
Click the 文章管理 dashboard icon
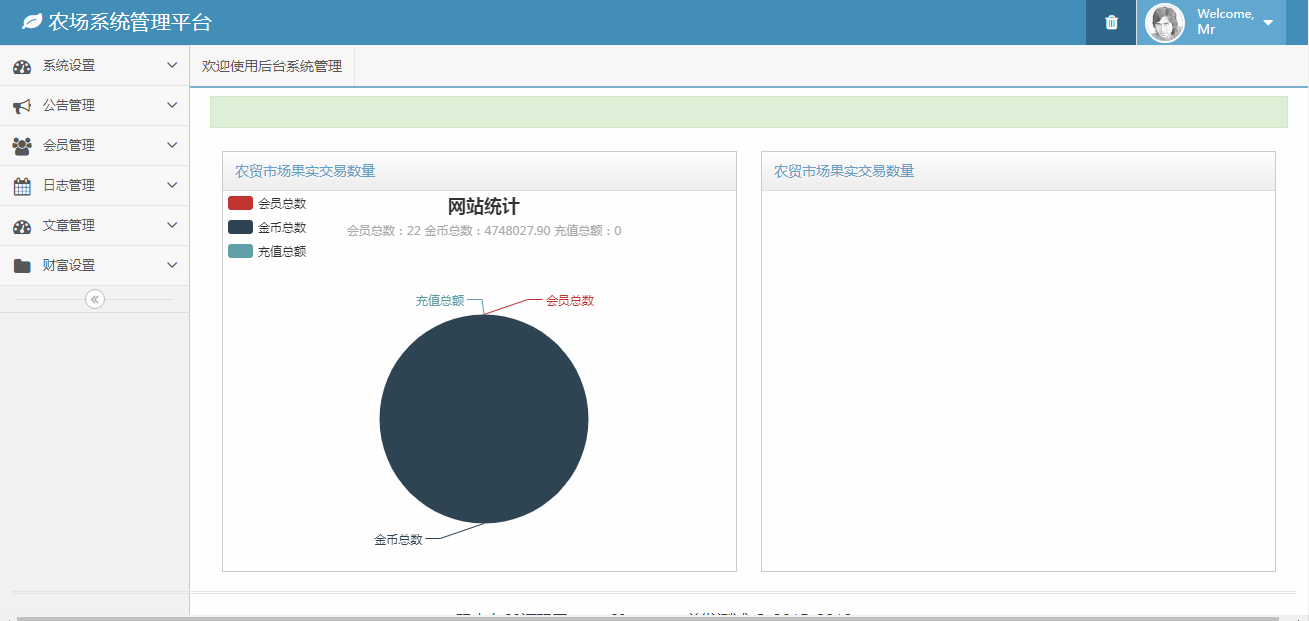[22, 226]
